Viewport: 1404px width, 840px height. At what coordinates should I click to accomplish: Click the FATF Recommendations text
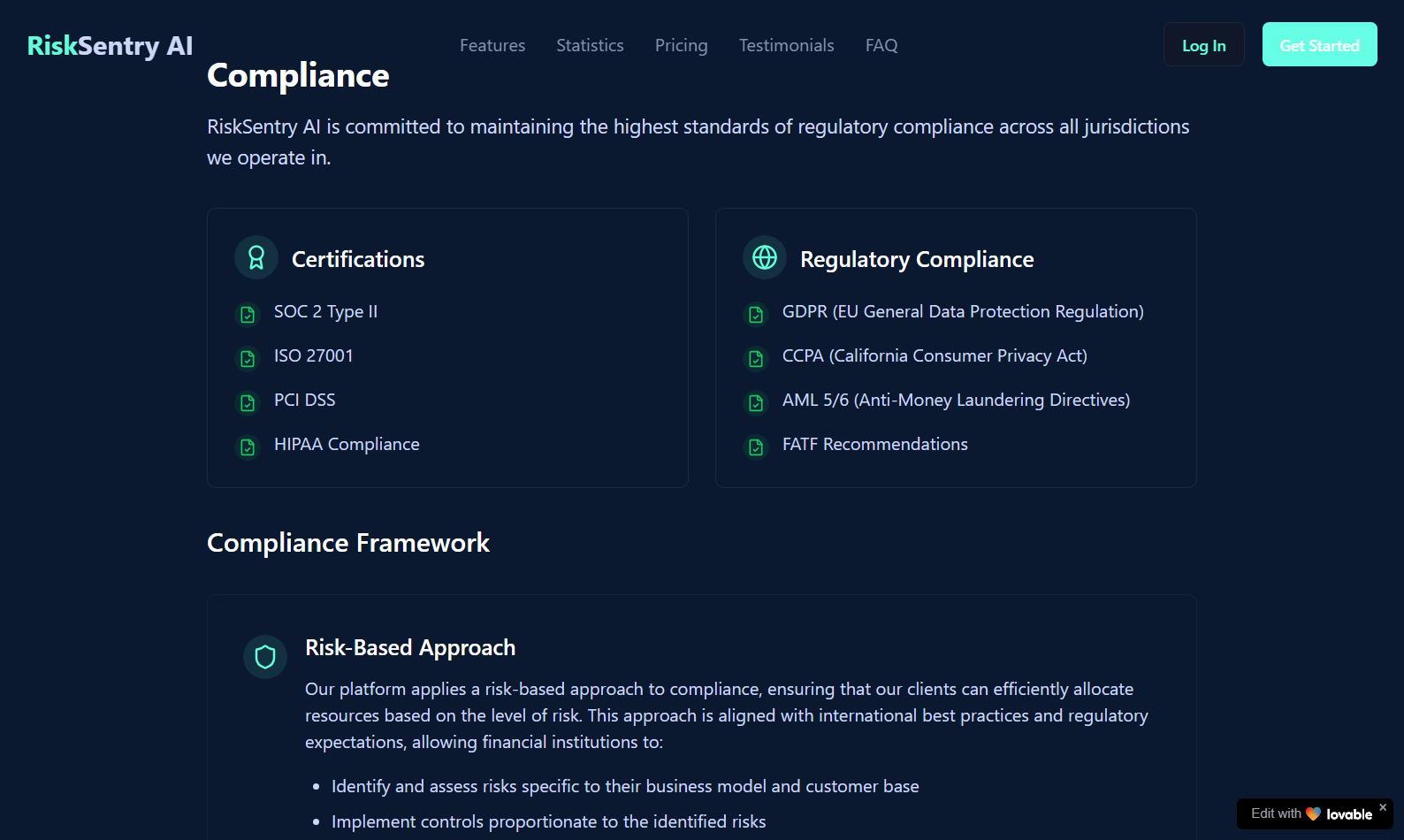point(875,444)
